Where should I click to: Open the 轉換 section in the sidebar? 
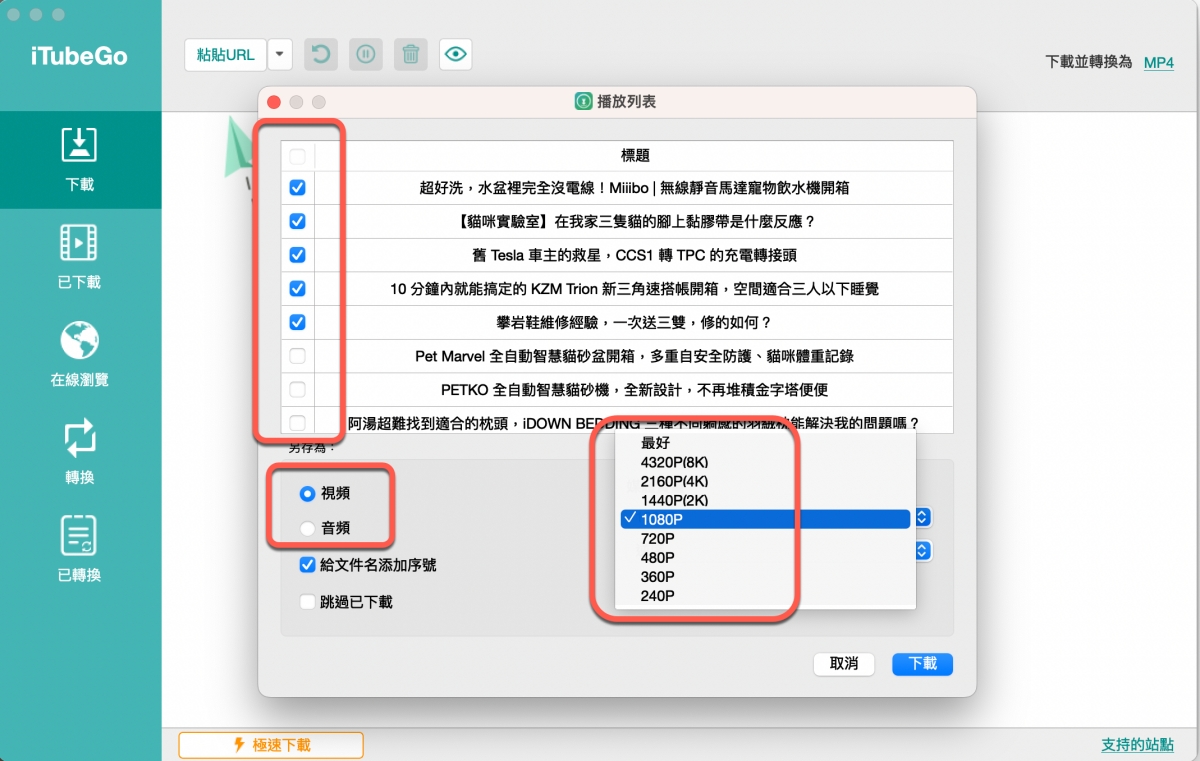click(x=79, y=453)
